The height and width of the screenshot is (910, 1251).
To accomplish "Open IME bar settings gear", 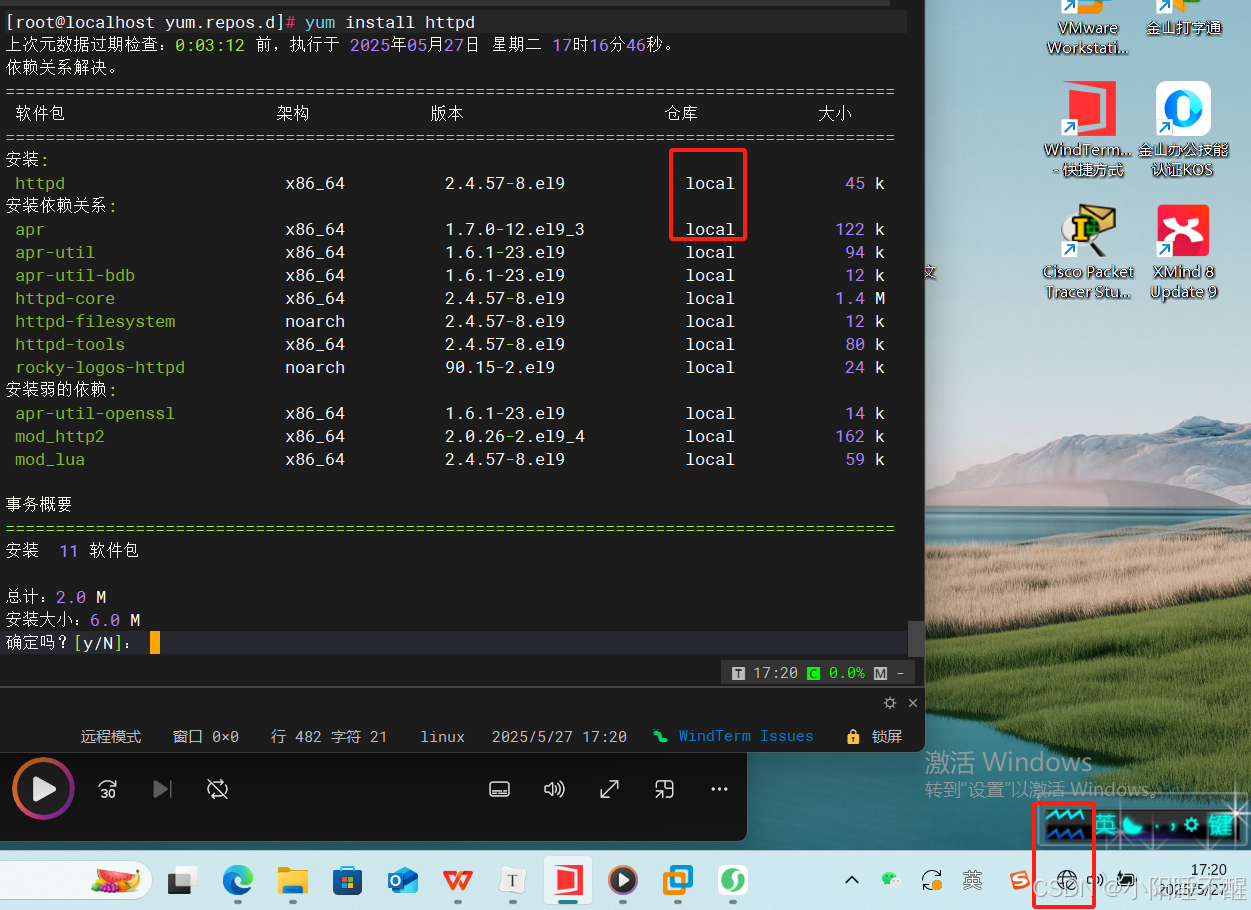I will click(1191, 825).
